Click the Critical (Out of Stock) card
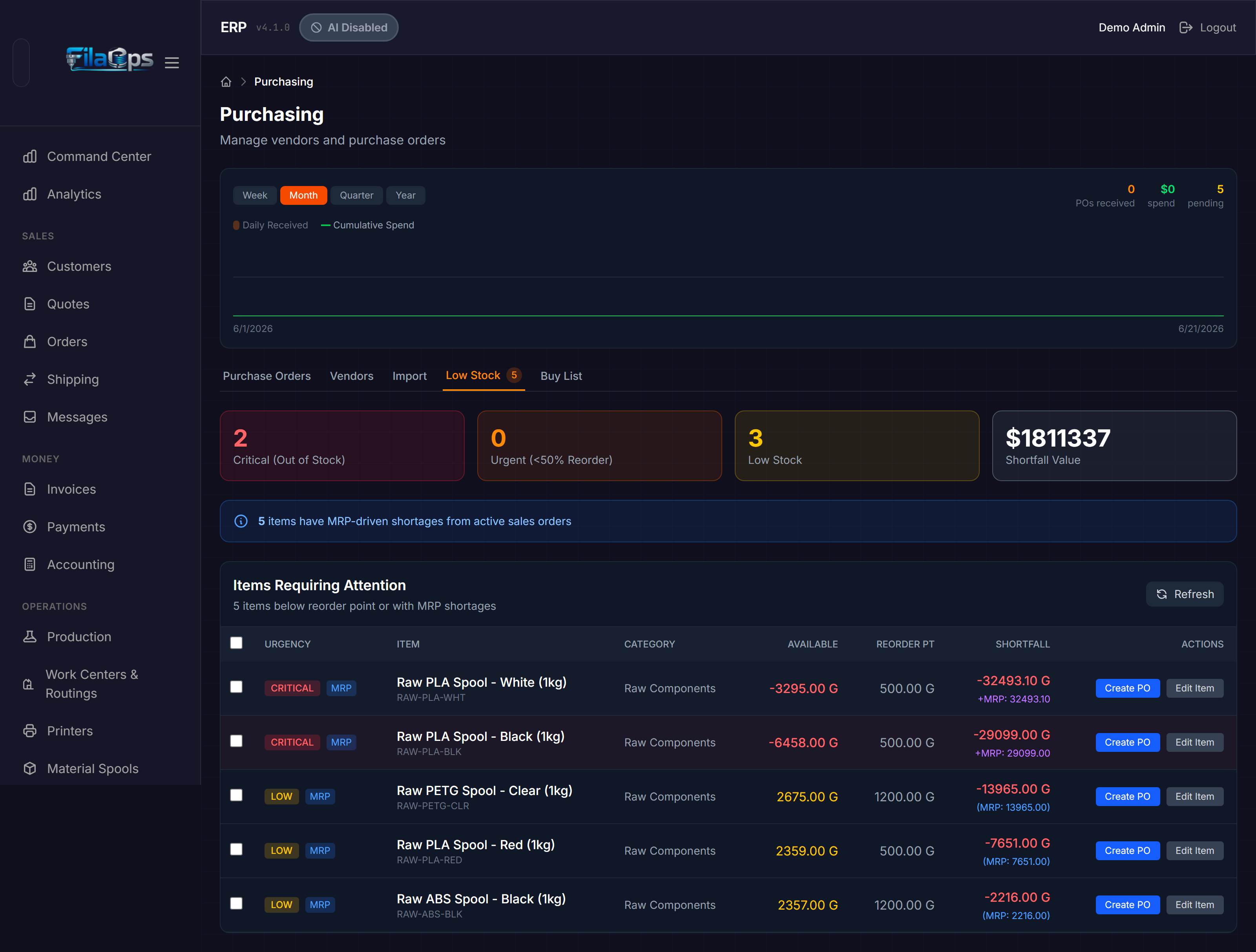Image resolution: width=1256 pixels, height=952 pixels. point(342,446)
